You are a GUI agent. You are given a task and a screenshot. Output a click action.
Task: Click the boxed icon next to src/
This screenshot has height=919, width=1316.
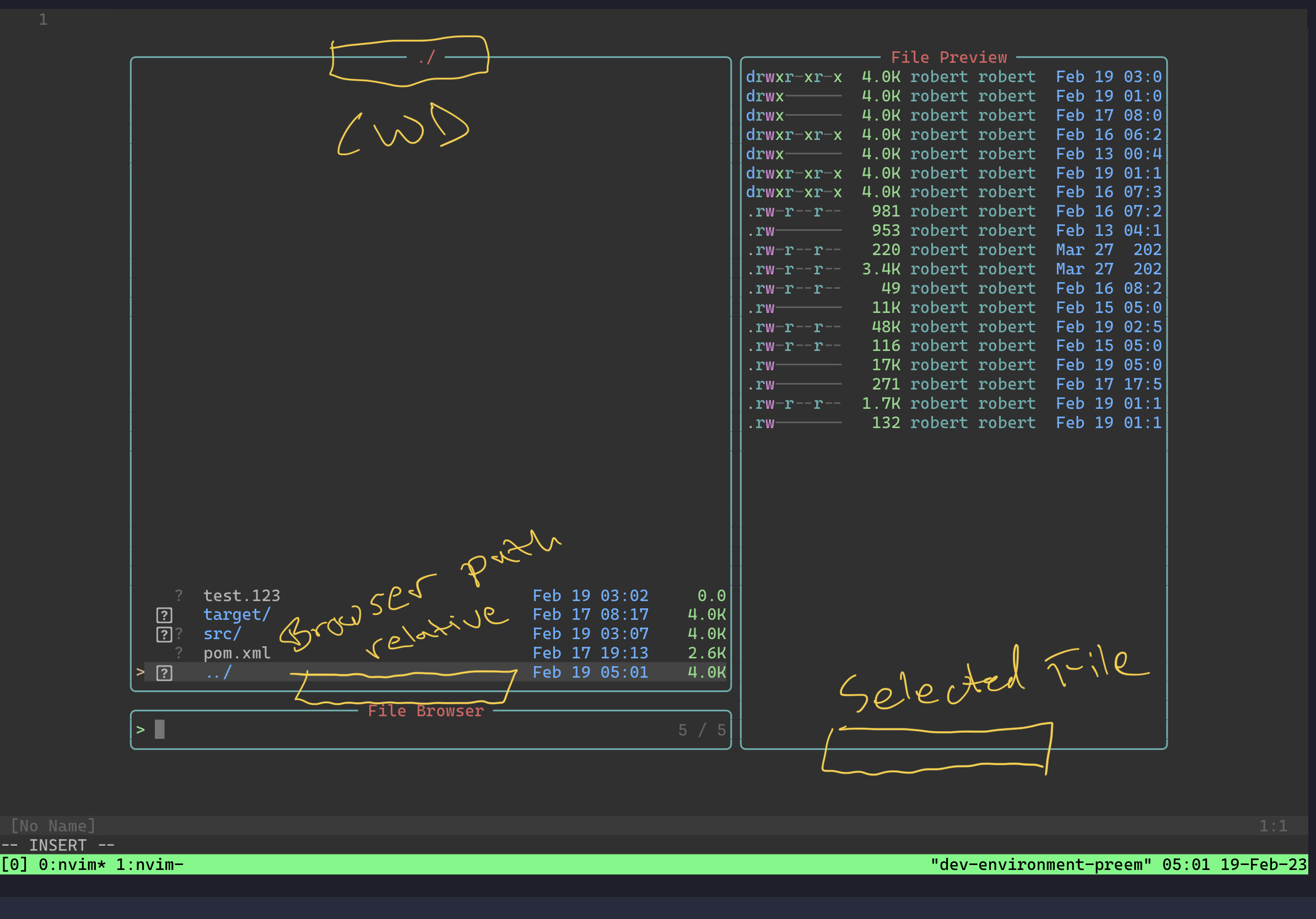pos(164,634)
